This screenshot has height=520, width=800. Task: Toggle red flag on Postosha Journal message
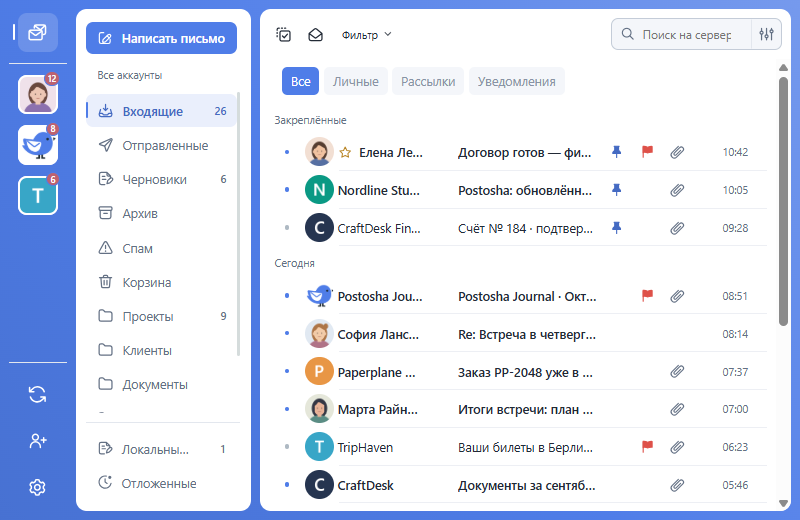[647, 295]
